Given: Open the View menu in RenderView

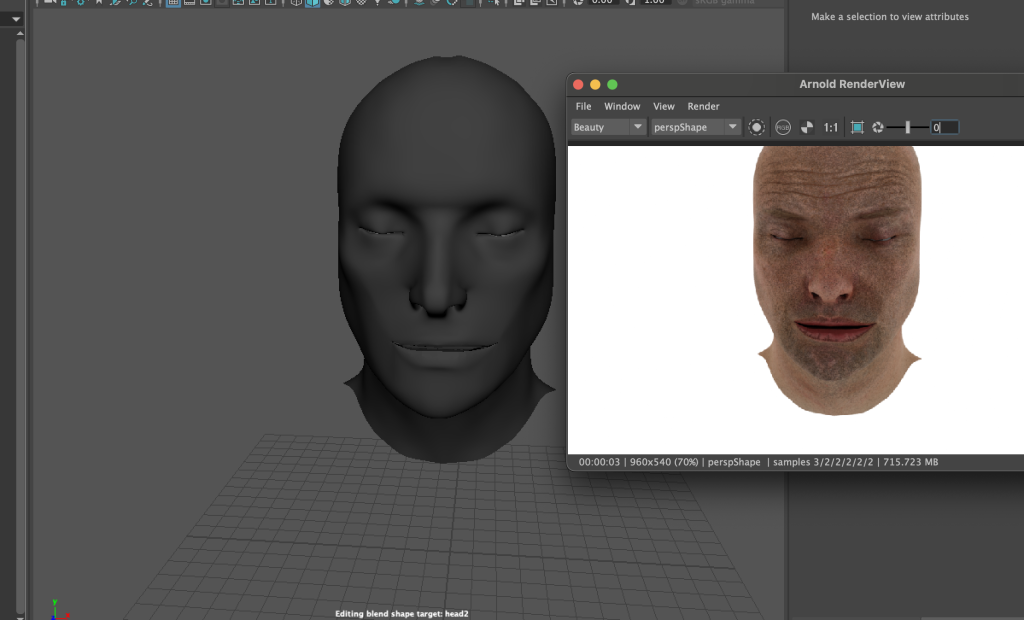Looking at the screenshot, I should pos(664,106).
